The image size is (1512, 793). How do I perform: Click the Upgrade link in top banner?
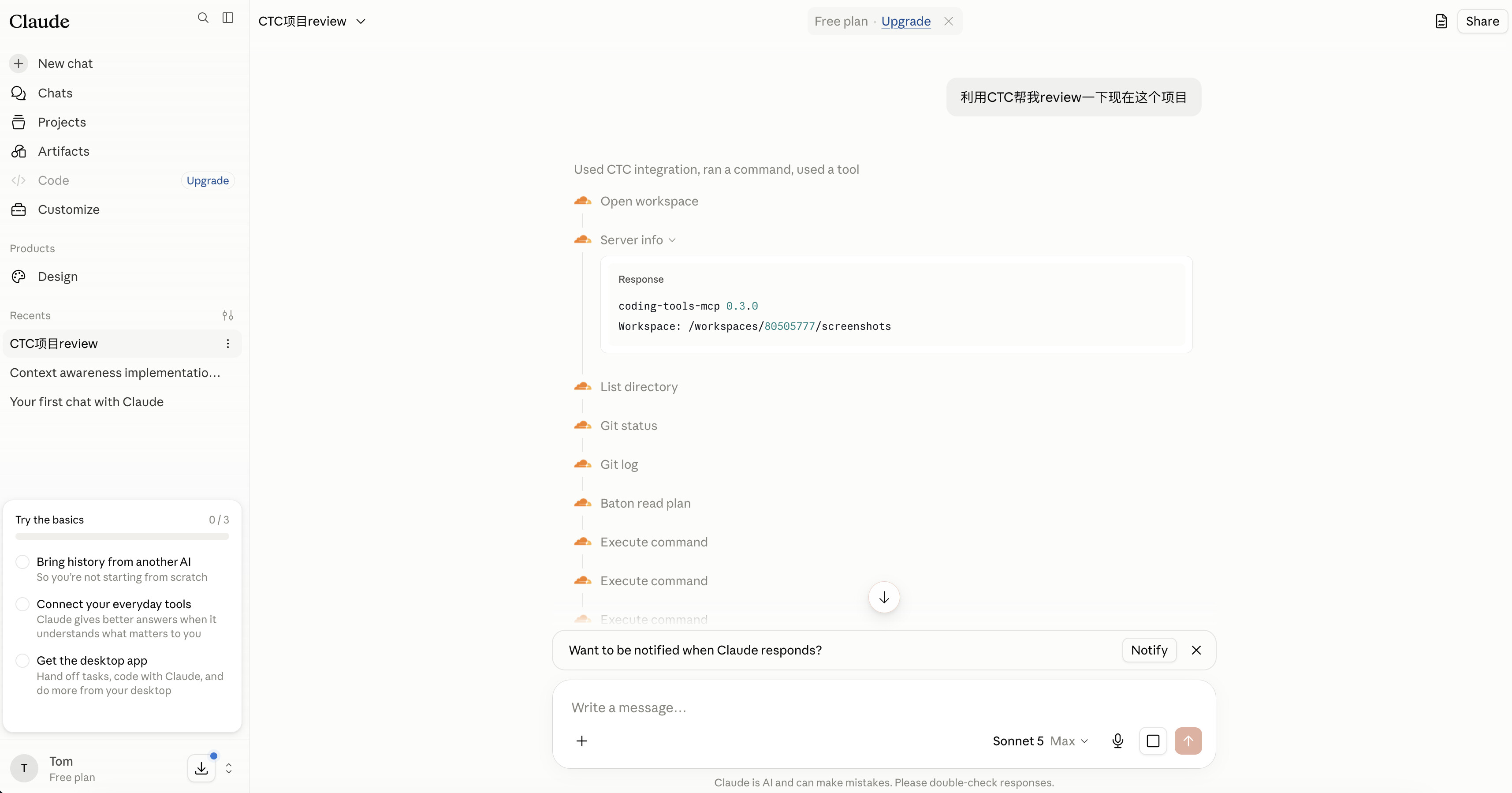click(906, 21)
